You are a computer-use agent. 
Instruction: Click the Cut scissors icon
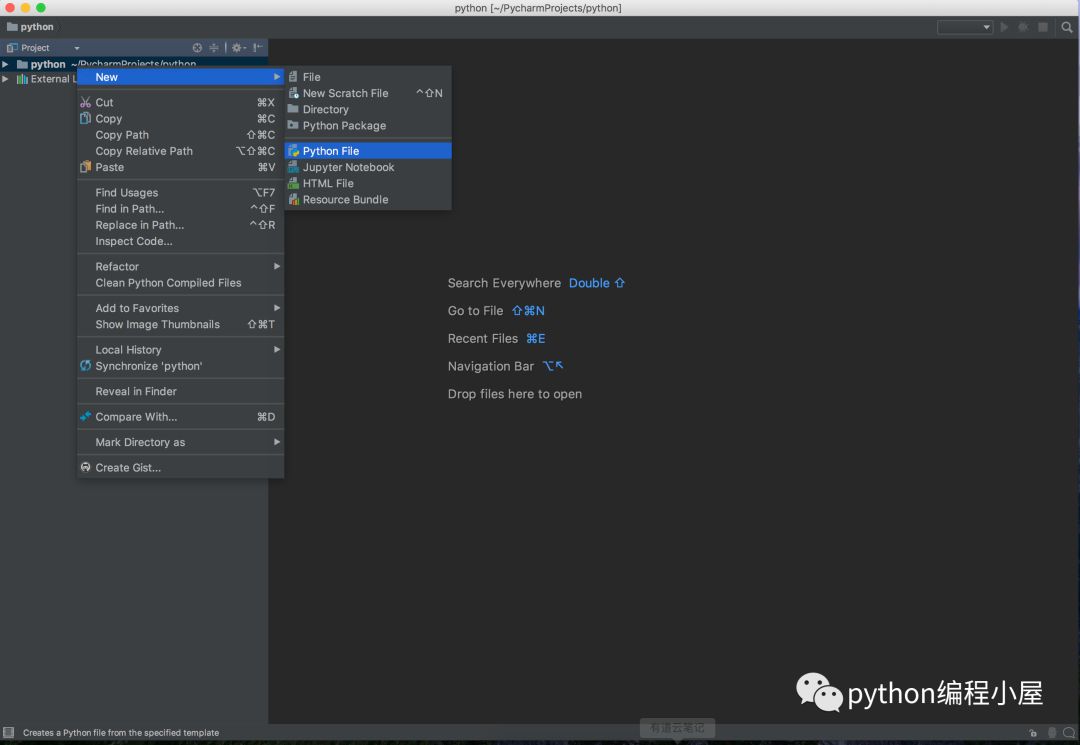click(x=85, y=103)
